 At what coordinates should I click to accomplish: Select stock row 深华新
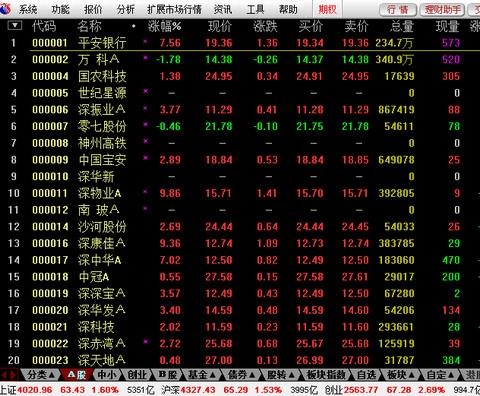pyautogui.click(x=240, y=176)
